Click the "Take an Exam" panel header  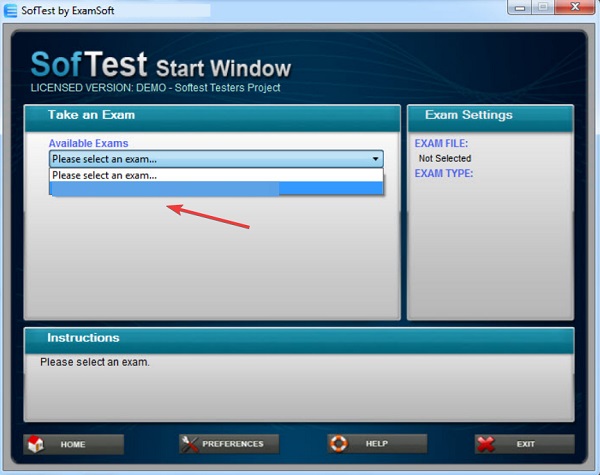(x=212, y=118)
